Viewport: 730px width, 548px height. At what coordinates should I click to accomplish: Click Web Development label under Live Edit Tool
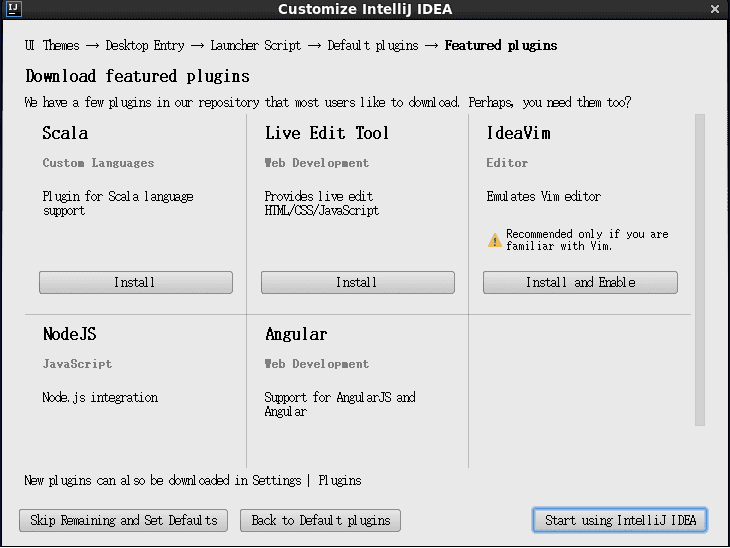pos(317,163)
